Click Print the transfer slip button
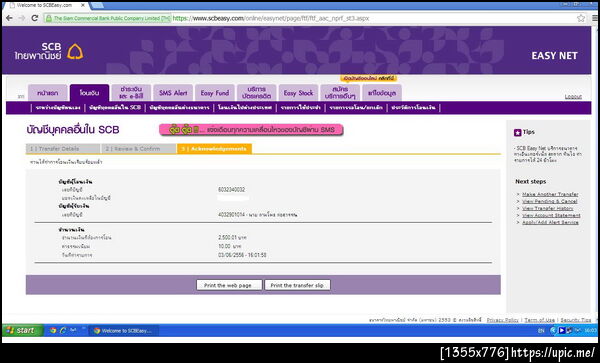Image resolution: width=600 pixels, height=363 pixels. click(x=297, y=285)
